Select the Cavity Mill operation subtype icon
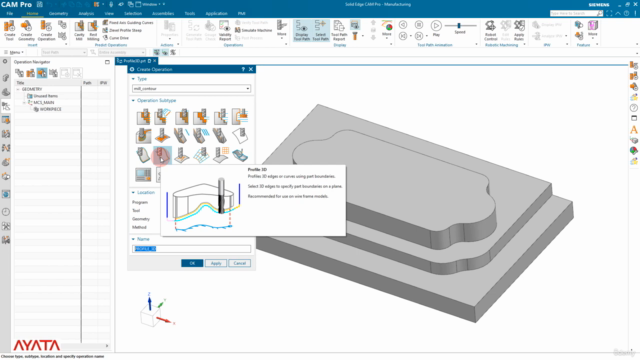This screenshot has height=360, width=640. (143, 117)
